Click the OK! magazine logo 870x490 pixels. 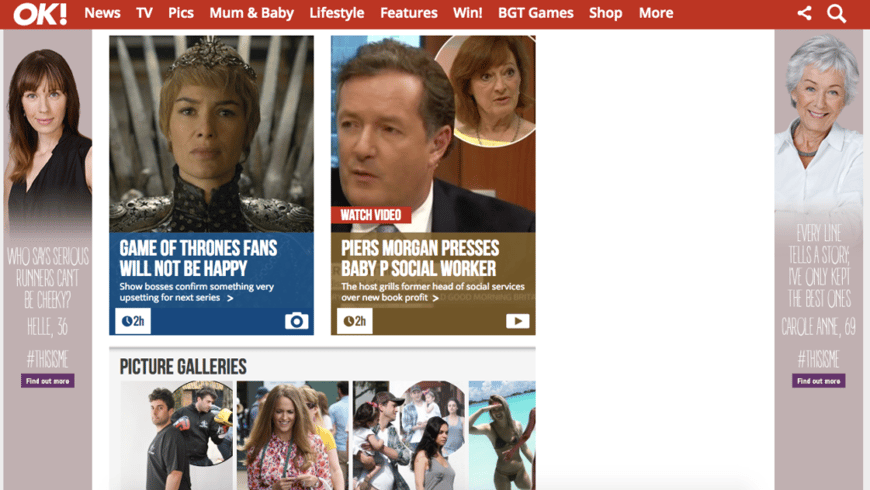[x=40, y=14]
